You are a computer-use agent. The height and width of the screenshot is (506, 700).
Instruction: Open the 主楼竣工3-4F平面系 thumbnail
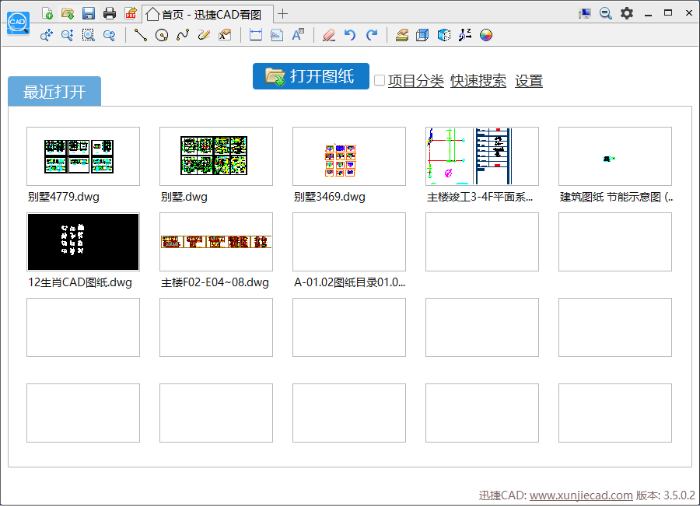pos(482,156)
